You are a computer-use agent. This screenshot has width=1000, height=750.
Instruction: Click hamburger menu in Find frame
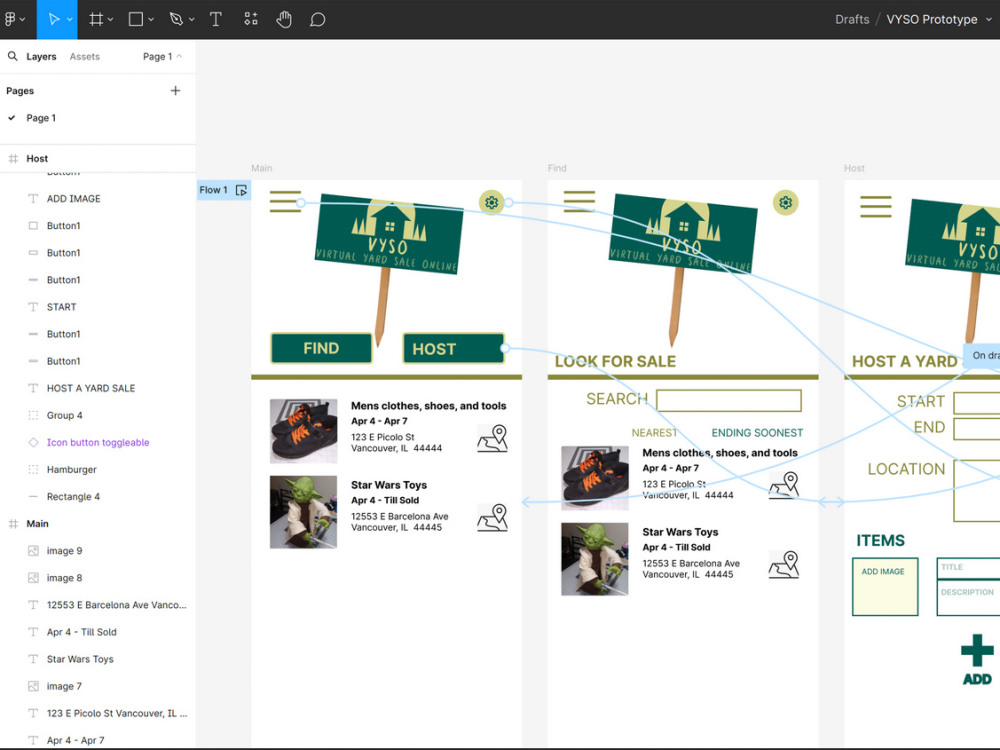[x=579, y=202]
